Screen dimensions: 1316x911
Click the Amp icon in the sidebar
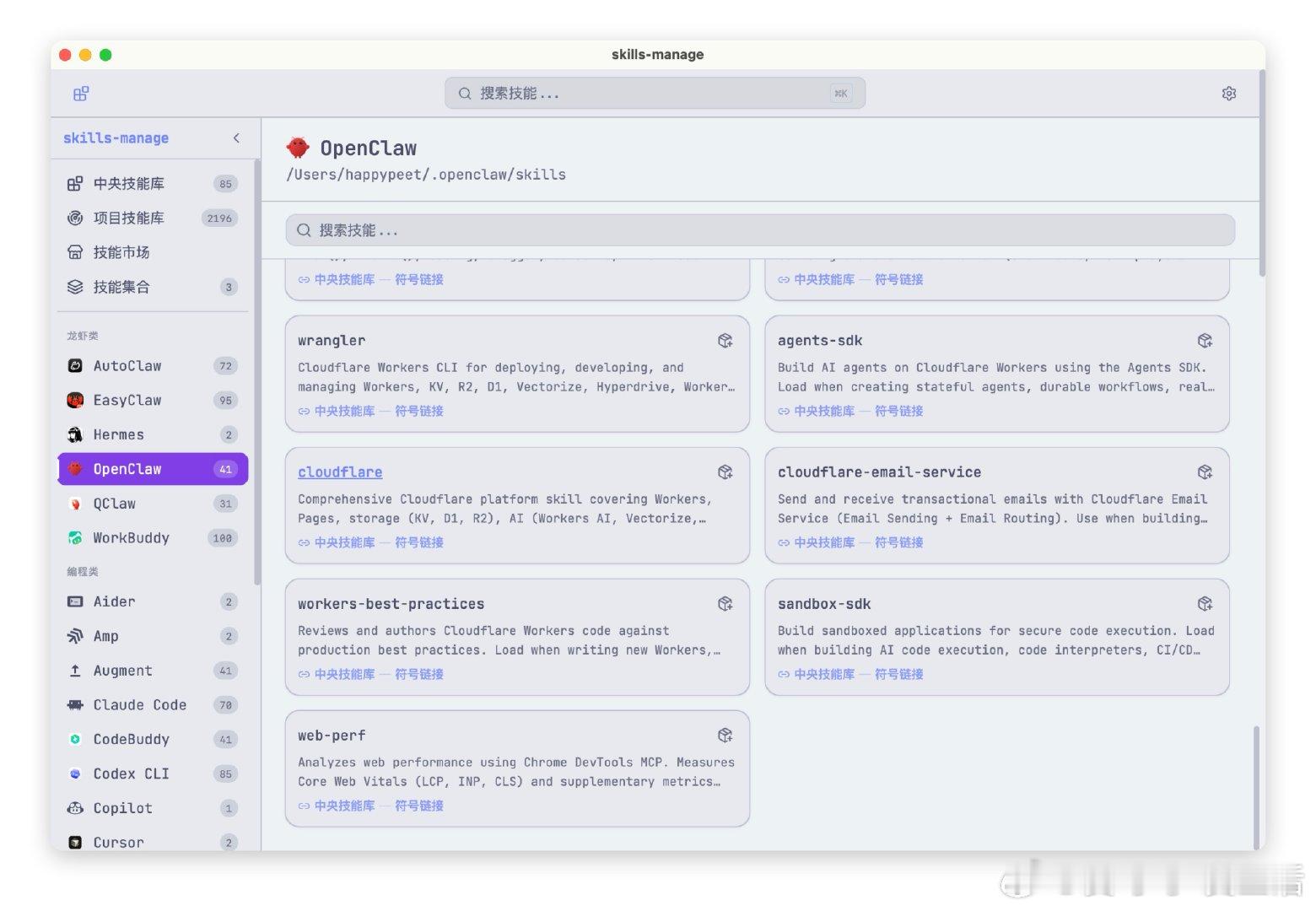coord(75,636)
